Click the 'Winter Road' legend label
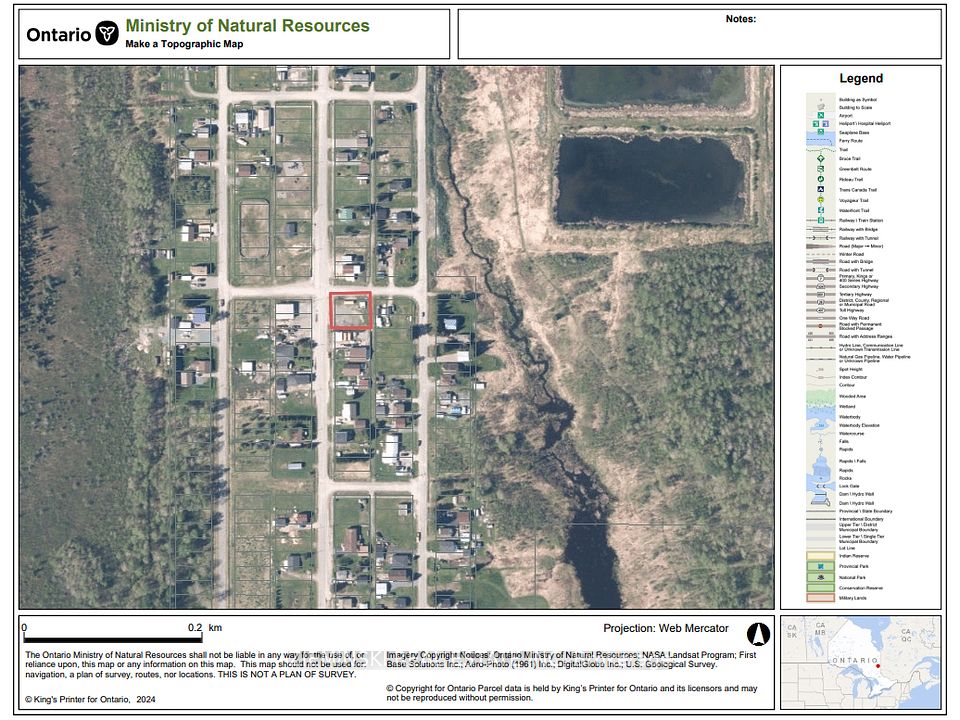This screenshot has width=960, height=720. point(851,254)
